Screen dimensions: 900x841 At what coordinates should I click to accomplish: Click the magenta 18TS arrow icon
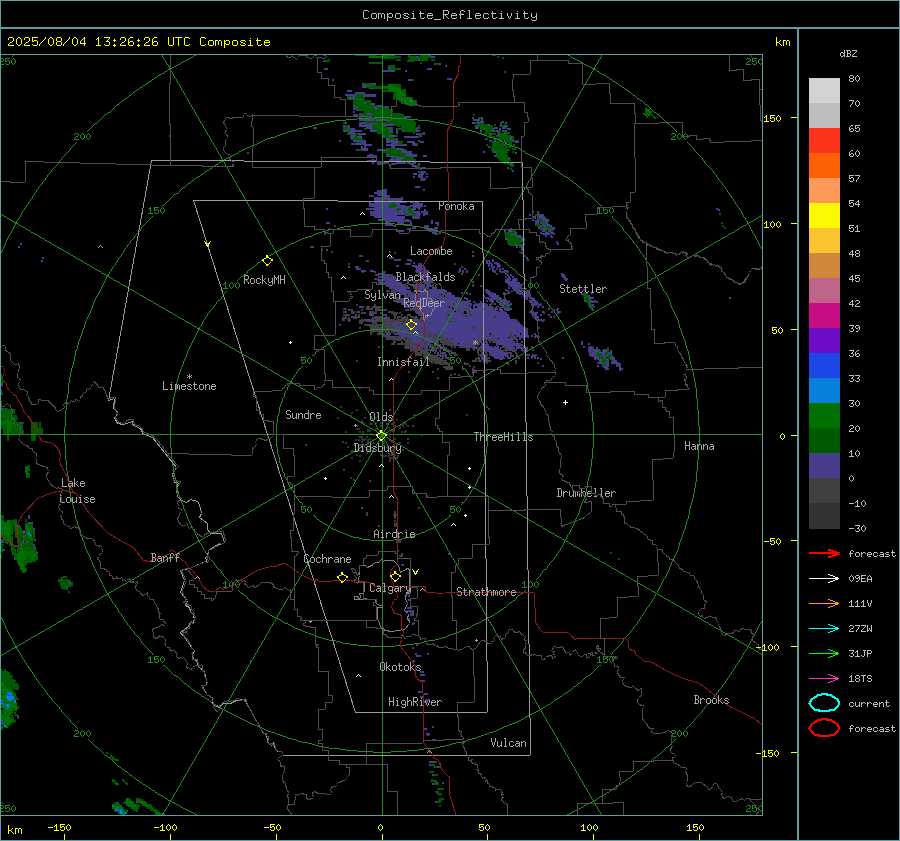(x=824, y=679)
